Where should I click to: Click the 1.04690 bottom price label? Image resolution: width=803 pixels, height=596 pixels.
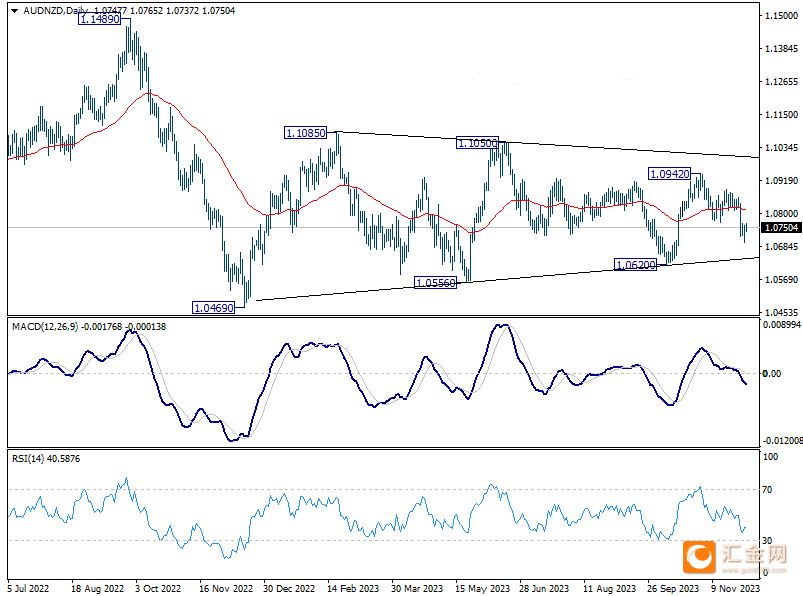point(213,308)
